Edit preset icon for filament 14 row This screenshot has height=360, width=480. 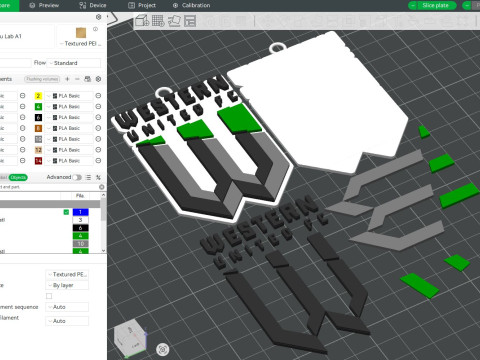98,161
